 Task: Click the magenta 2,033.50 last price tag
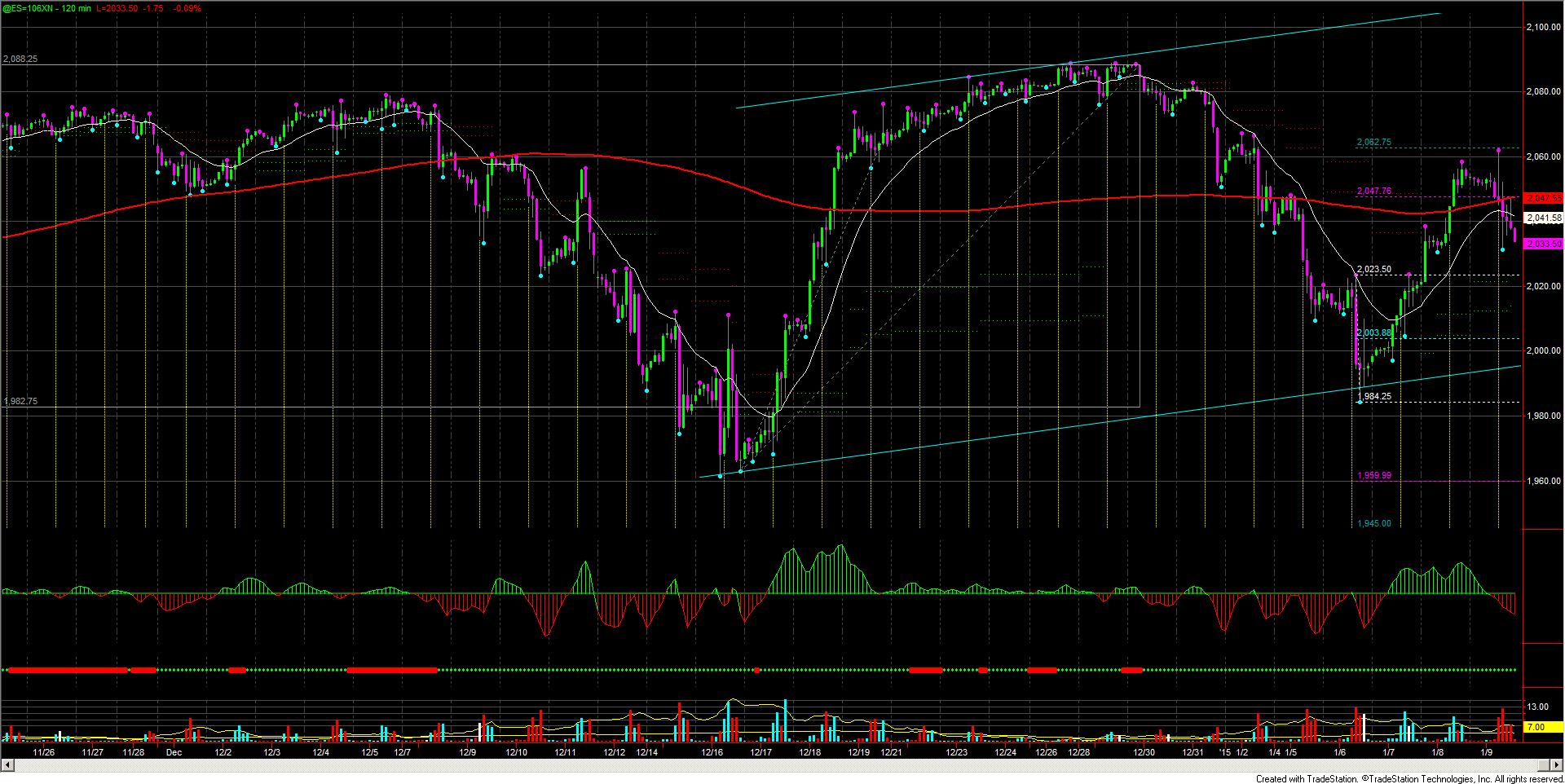1544,244
